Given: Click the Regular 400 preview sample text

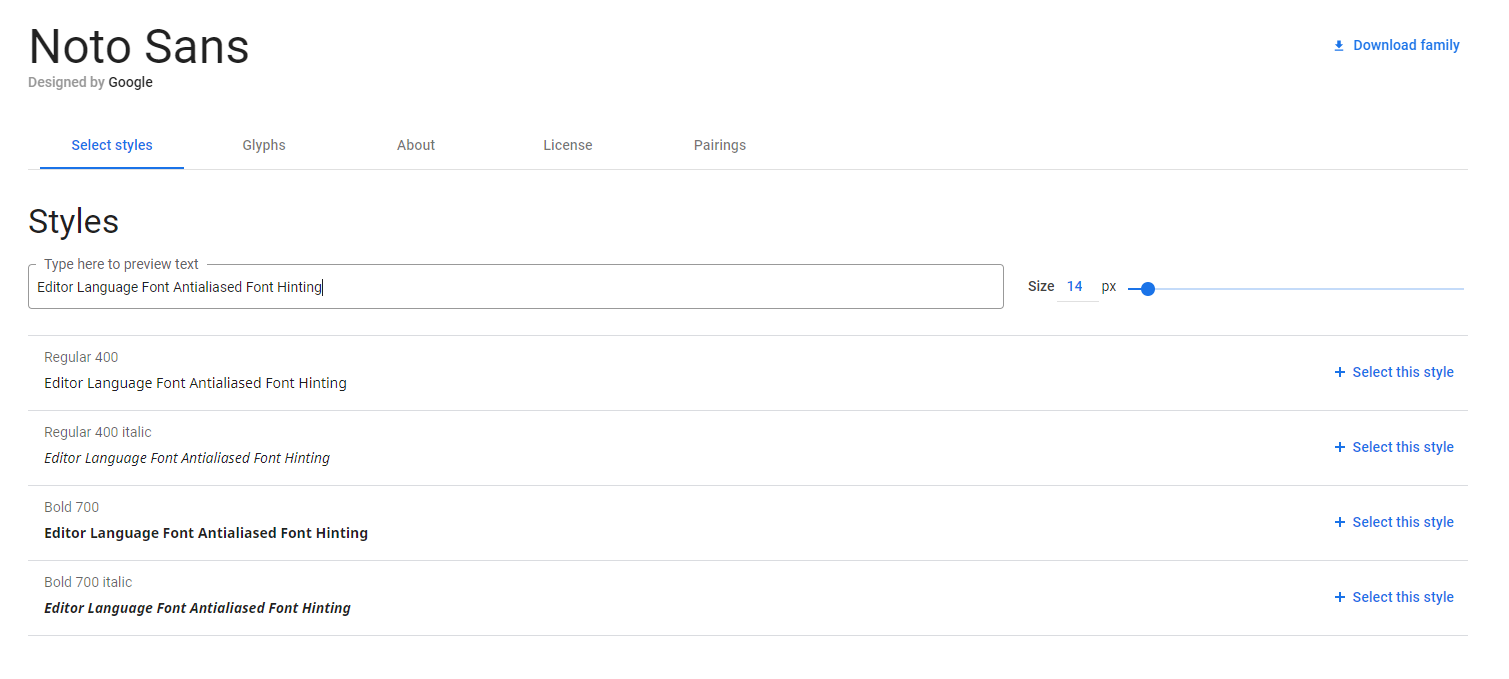Looking at the screenshot, I should click(195, 383).
